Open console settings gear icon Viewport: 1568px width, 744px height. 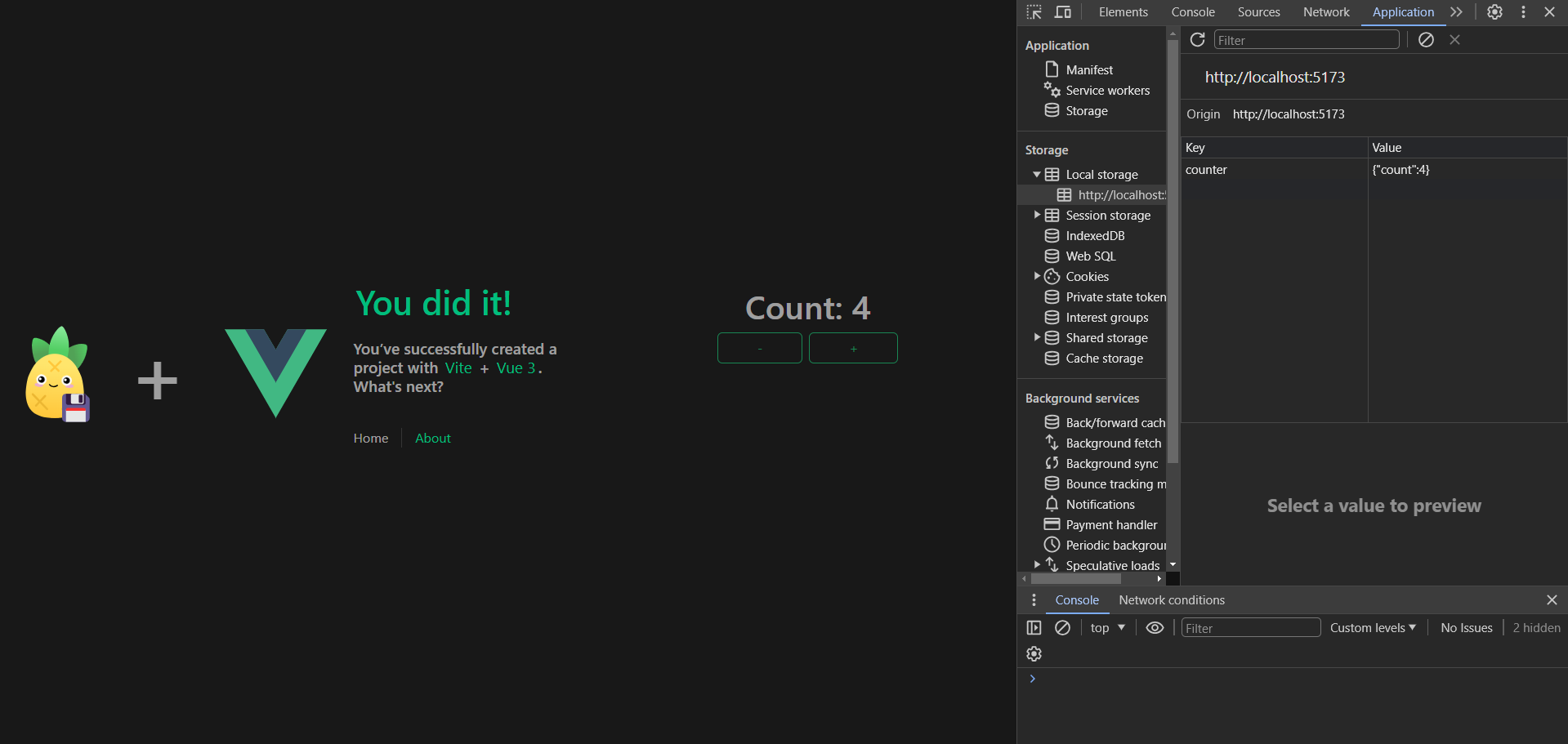click(x=1034, y=654)
